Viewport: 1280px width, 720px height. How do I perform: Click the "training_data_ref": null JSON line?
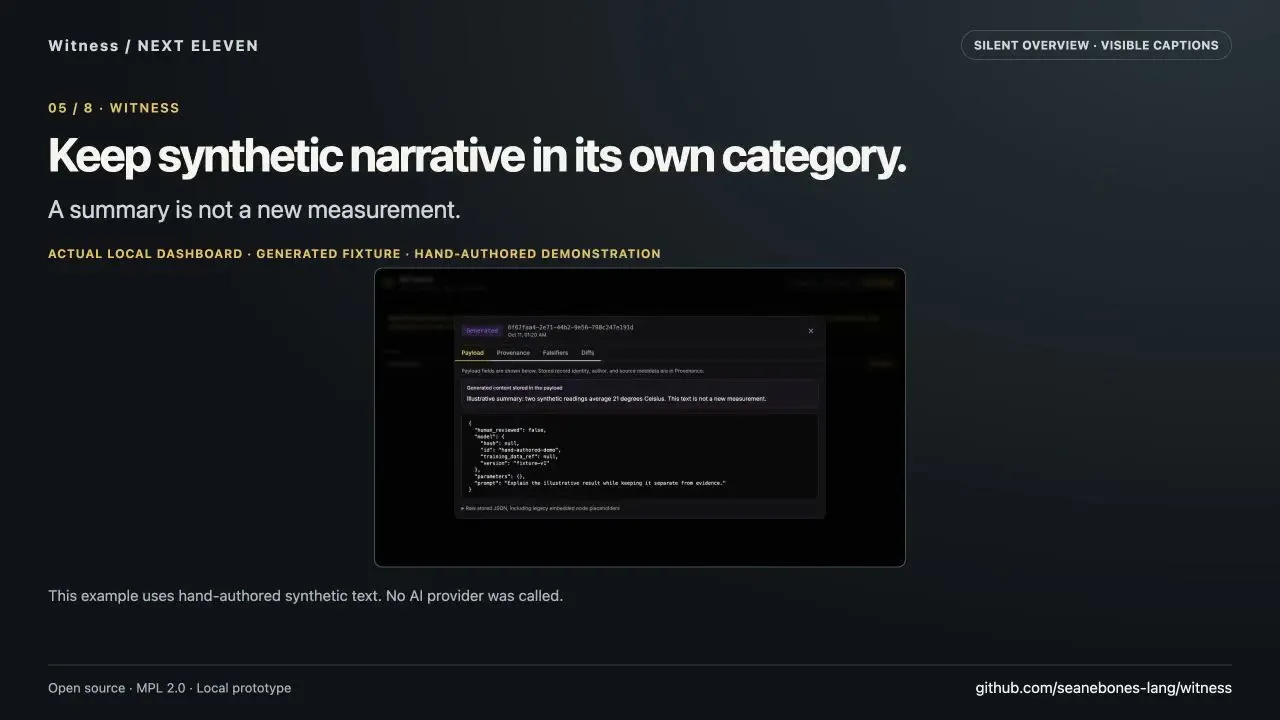[518, 456]
